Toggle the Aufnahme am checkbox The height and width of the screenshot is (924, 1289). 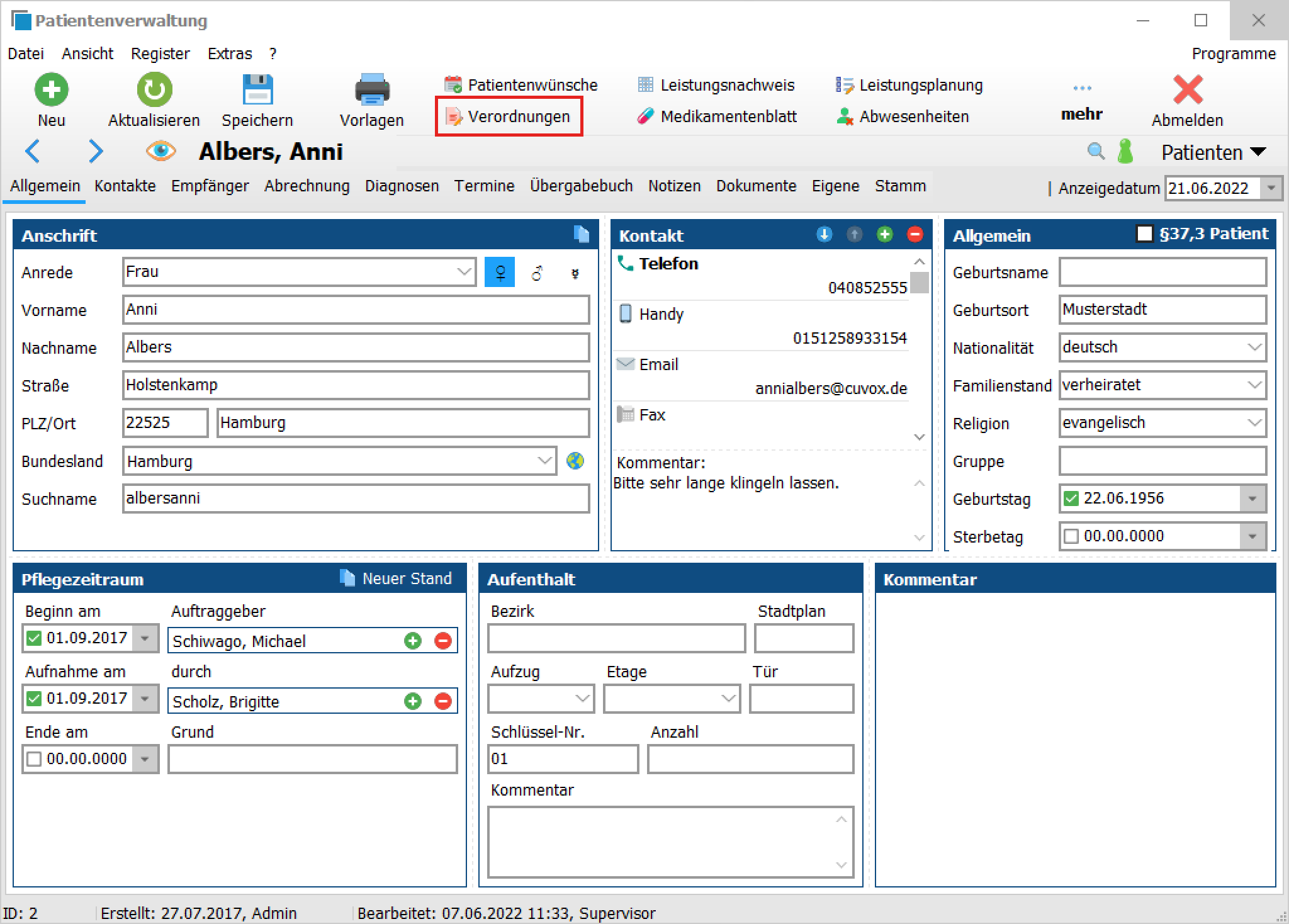coord(34,699)
